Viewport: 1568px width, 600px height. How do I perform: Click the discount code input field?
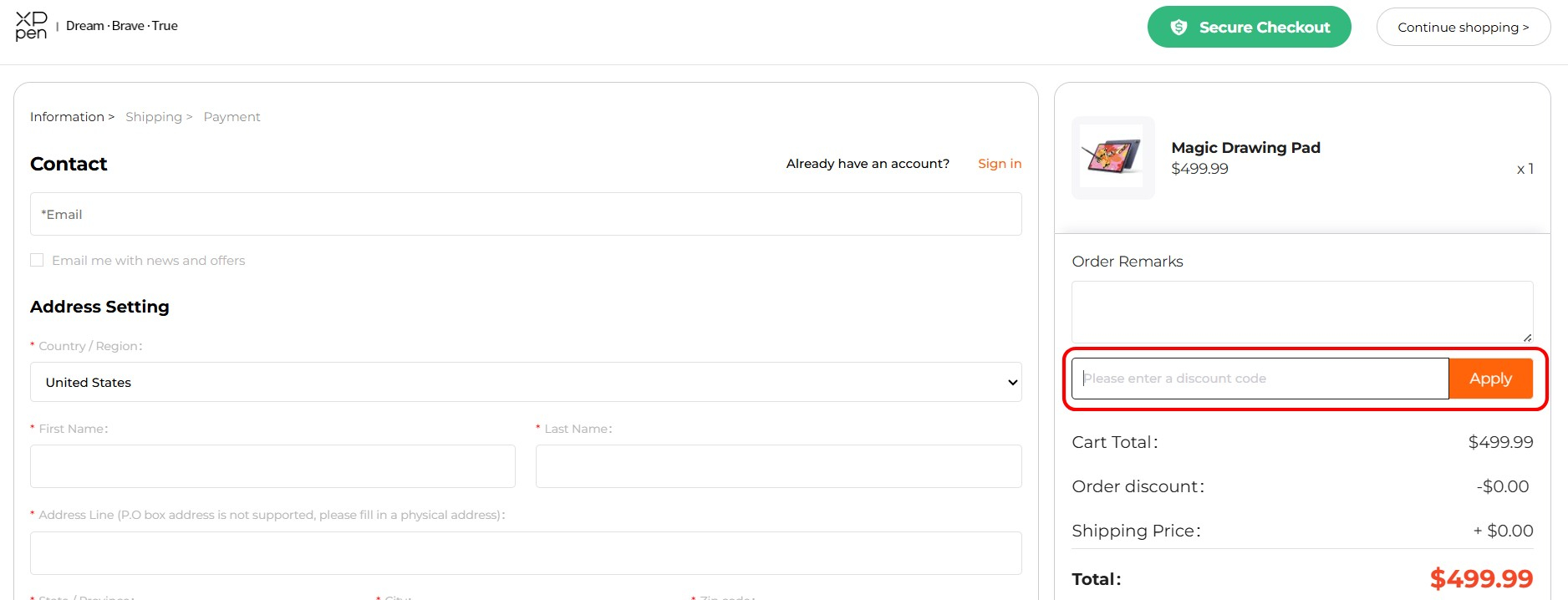tap(1260, 379)
